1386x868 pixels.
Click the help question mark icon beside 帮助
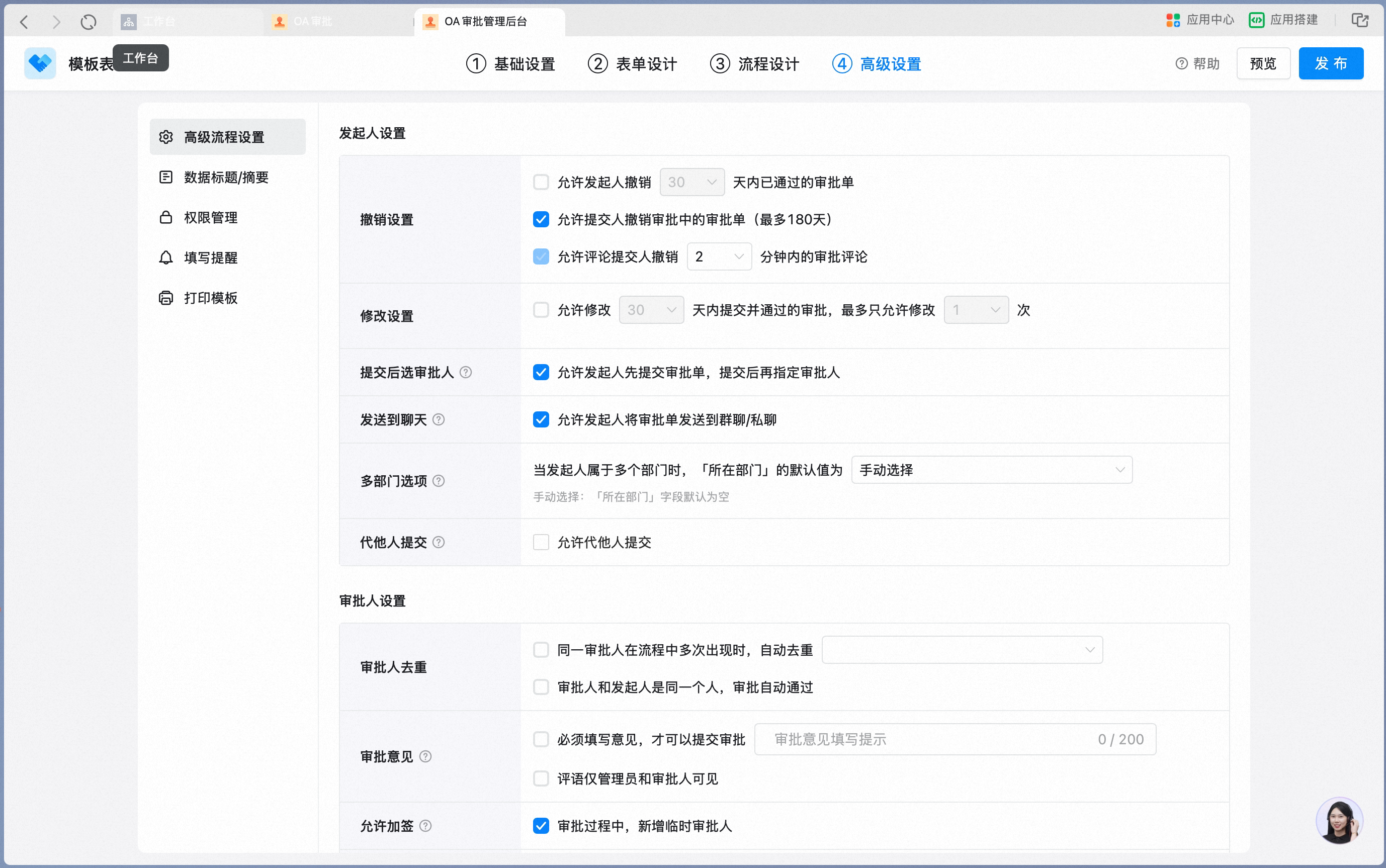(1181, 64)
